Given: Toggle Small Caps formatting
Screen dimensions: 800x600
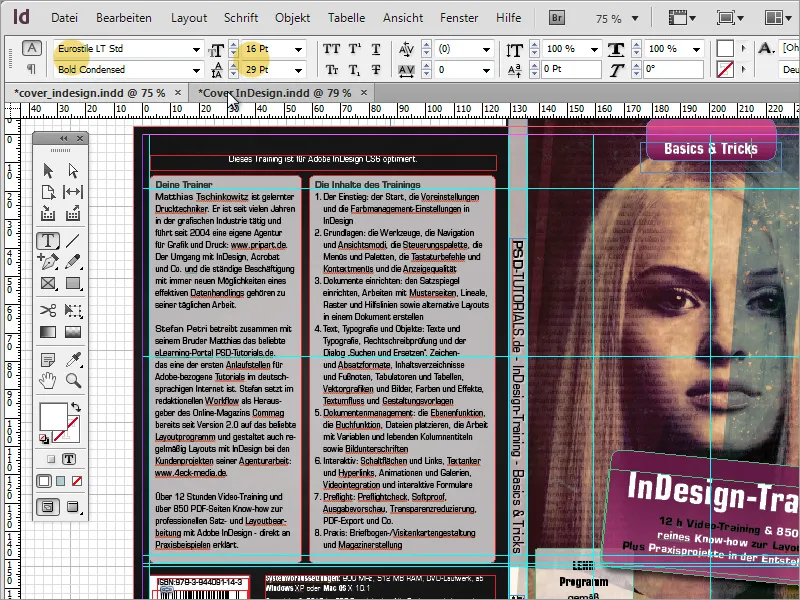Looking at the screenshot, I should pos(331,69).
